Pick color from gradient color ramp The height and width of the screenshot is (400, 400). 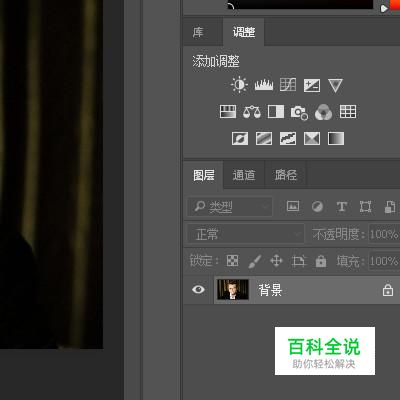coord(300,4)
